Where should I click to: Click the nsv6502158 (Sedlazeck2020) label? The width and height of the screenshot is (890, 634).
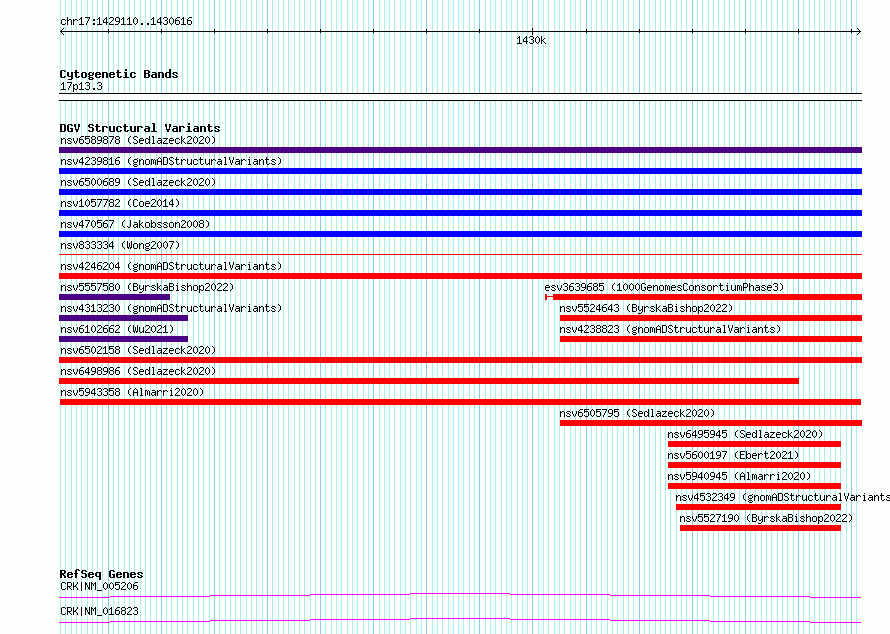coord(138,350)
